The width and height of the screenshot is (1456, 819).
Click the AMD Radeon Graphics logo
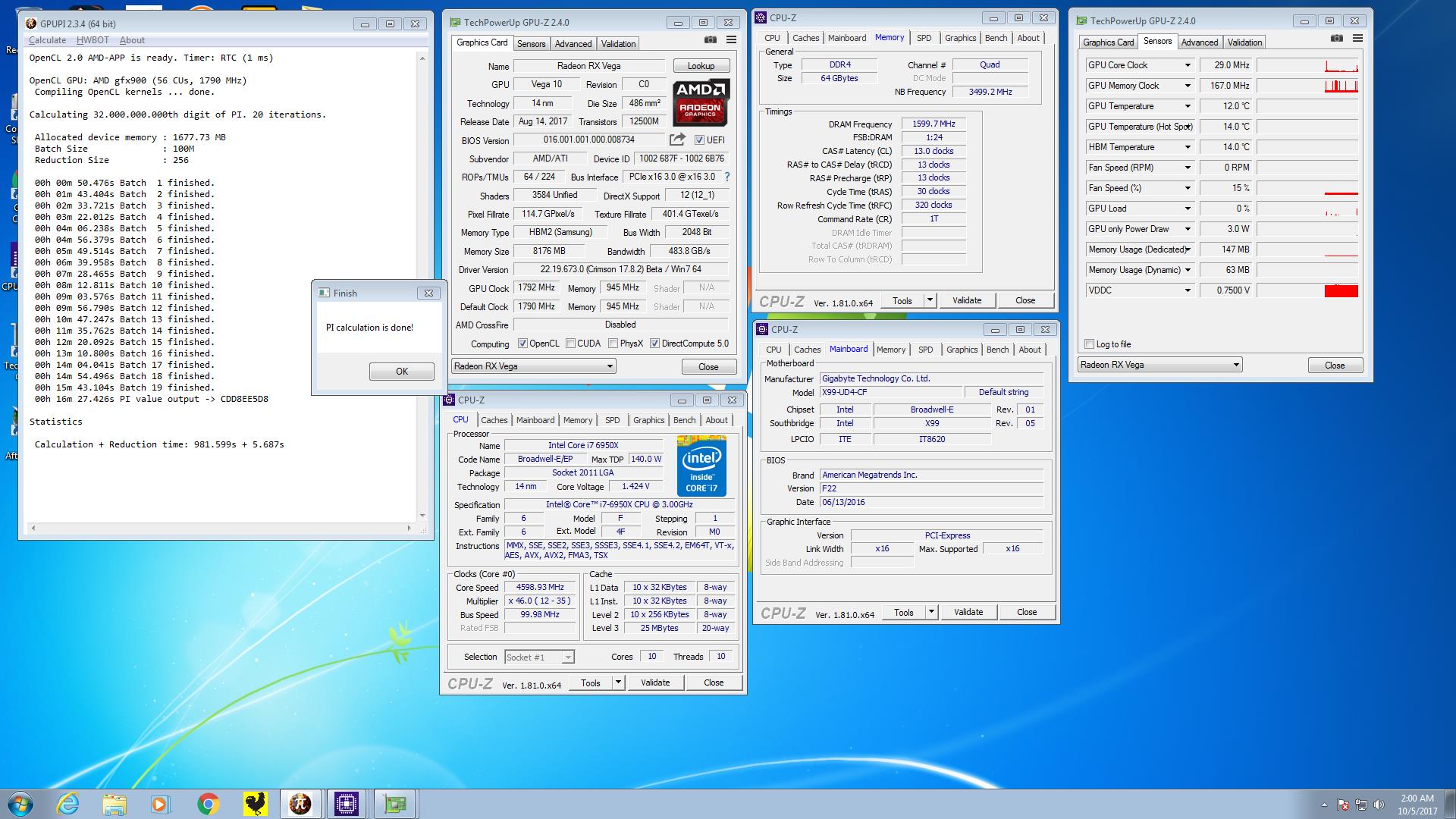701,102
